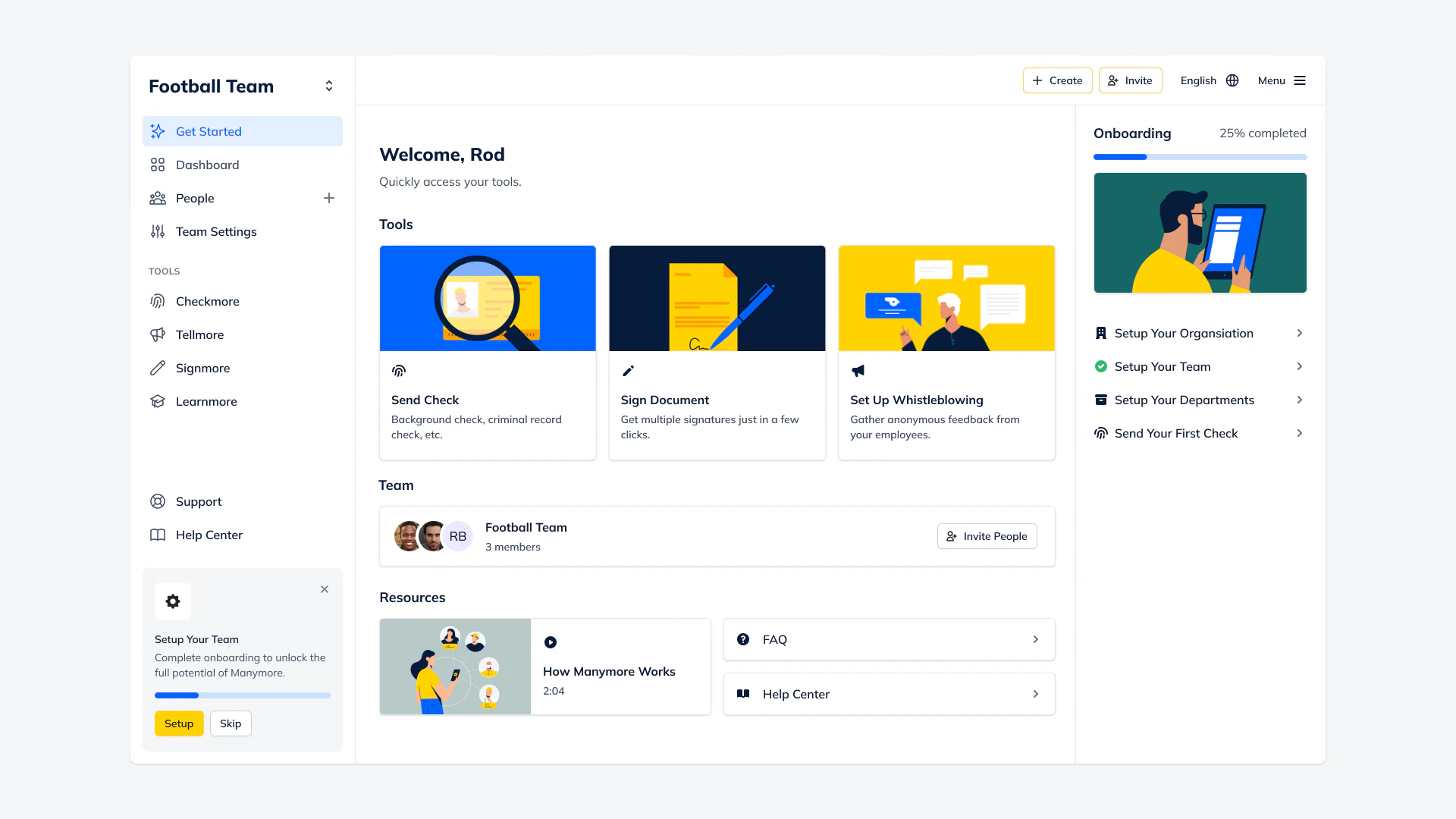The width and height of the screenshot is (1456, 819).
Task: Click the sidebar setup progress bar
Action: click(x=243, y=695)
